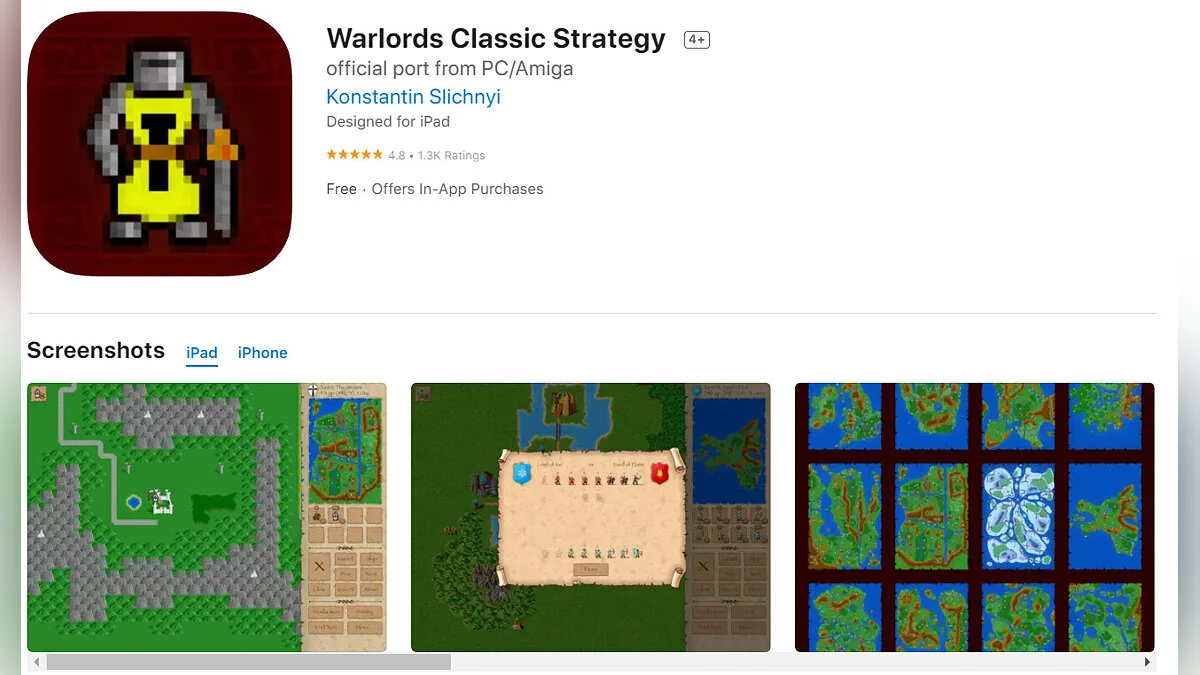The height and width of the screenshot is (675, 1200).
Task: Click the 4+ age rating badge
Action: [697, 40]
